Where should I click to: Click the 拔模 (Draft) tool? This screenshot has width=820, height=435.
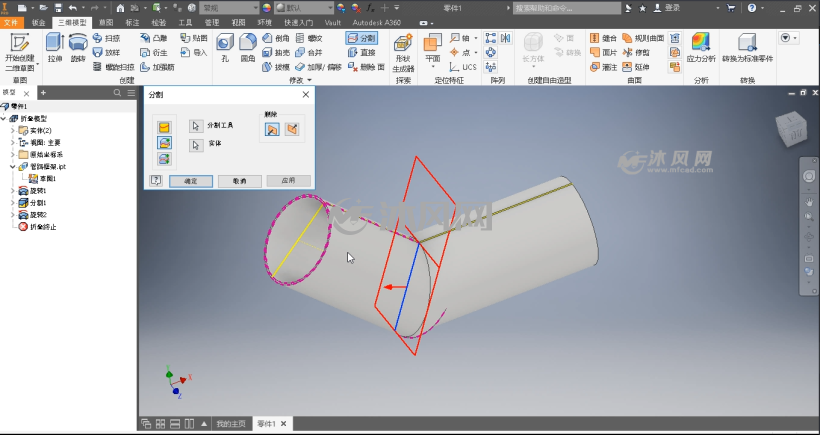[276, 67]
